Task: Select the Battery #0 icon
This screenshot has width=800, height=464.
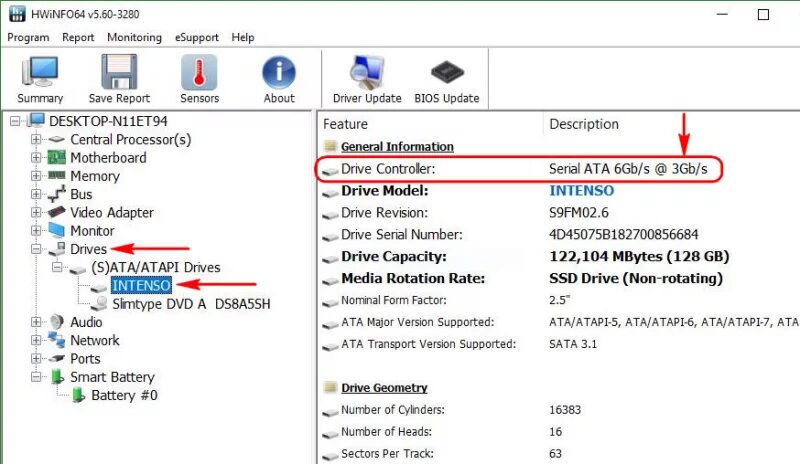Action: [x=79, y=395]
